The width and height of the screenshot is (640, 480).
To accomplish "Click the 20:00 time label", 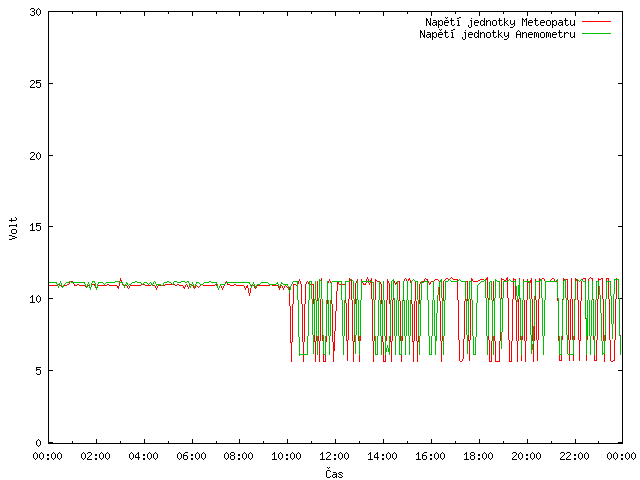I will 527,456.
